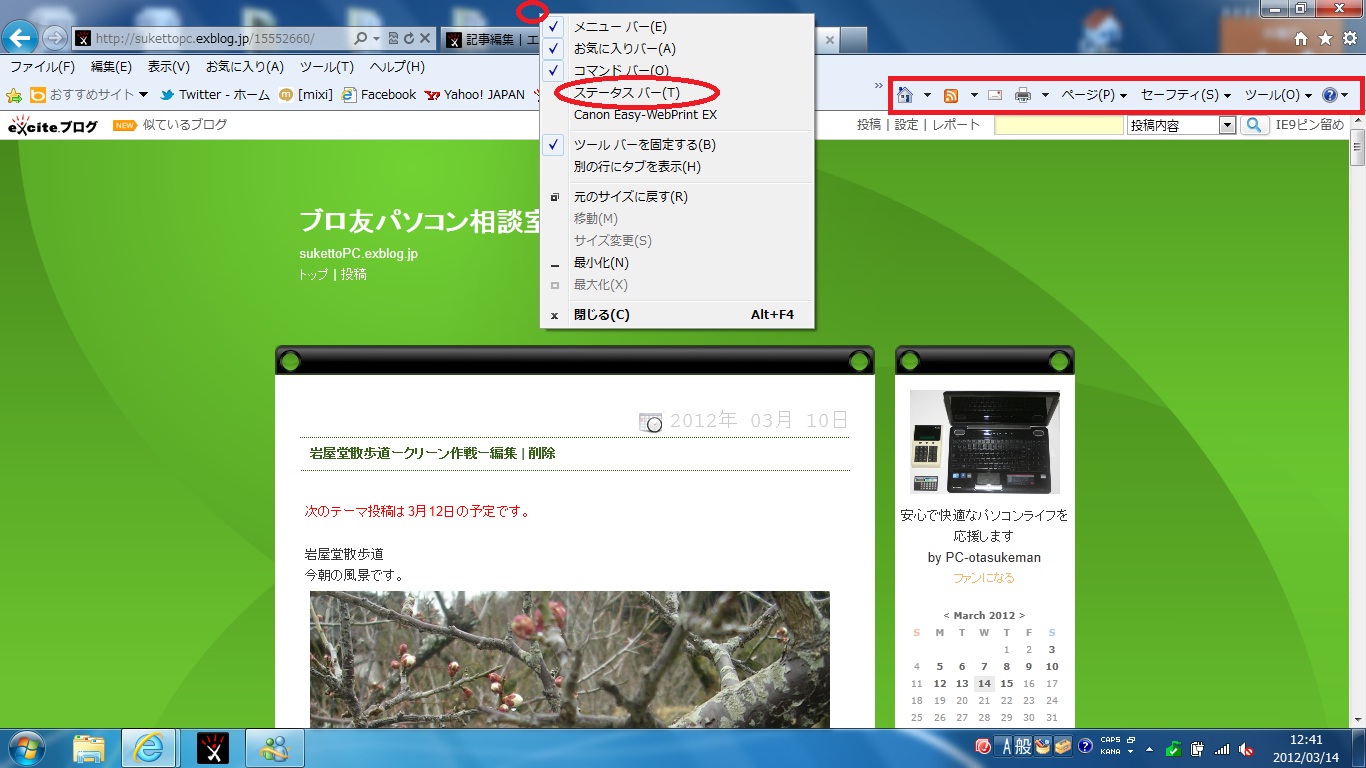Switch to 記事編集 browser tab
The width and height of the screenshot is (1366, 768).
[490, 39]
